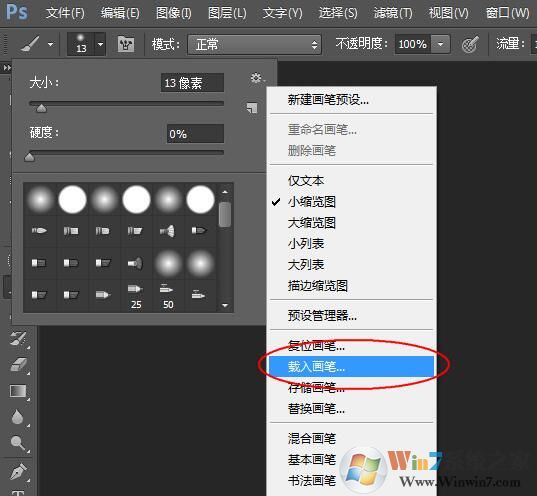The image size is (537, 496).
Task: Expand the toolbar double-arrow toggle
Action: pyautogui.click(x=7, y=68)
